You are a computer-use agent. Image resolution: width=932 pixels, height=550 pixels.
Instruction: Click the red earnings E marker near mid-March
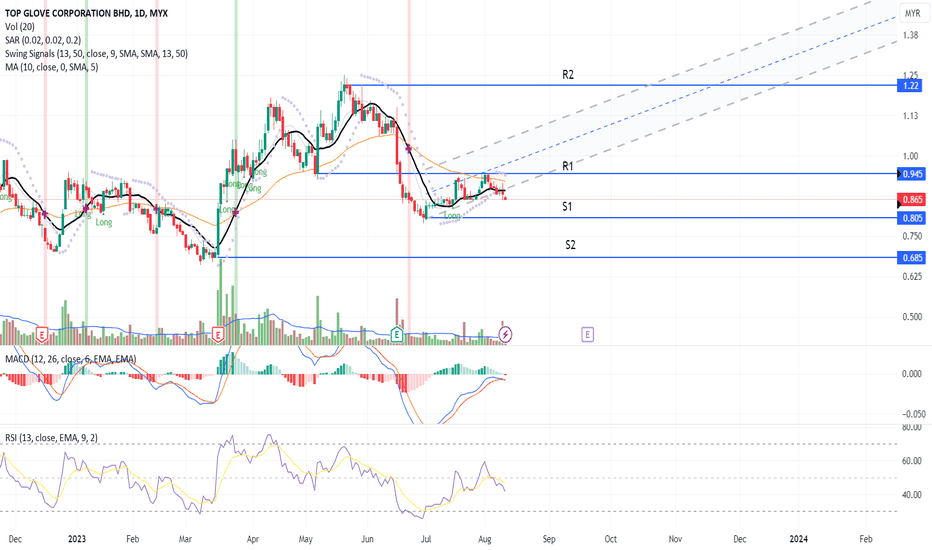point(218,335)
